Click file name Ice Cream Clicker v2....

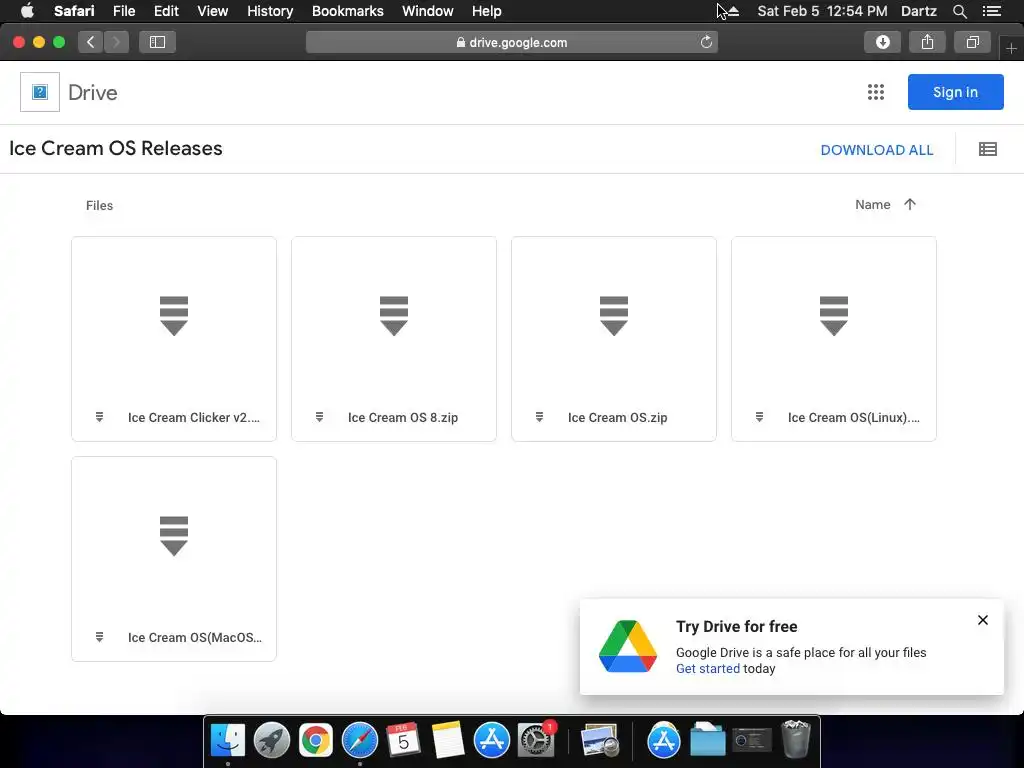click(x=194, y=417)
